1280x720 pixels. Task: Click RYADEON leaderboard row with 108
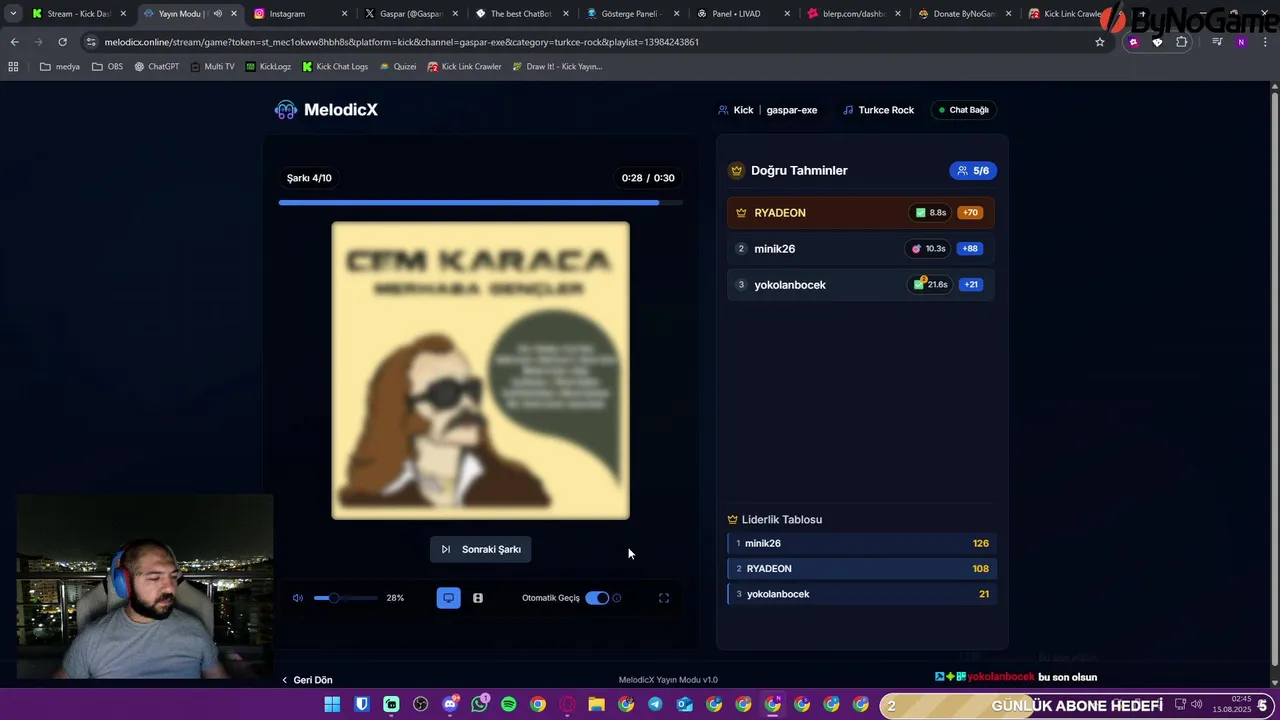[x=861, y=569]
